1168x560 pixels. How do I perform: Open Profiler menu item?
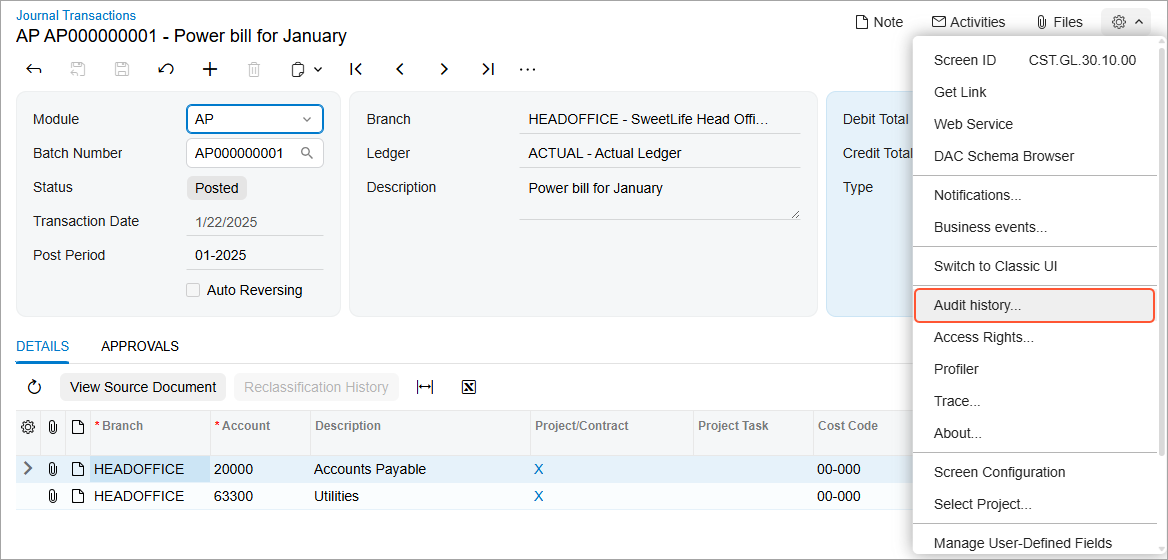point(1035,369)
